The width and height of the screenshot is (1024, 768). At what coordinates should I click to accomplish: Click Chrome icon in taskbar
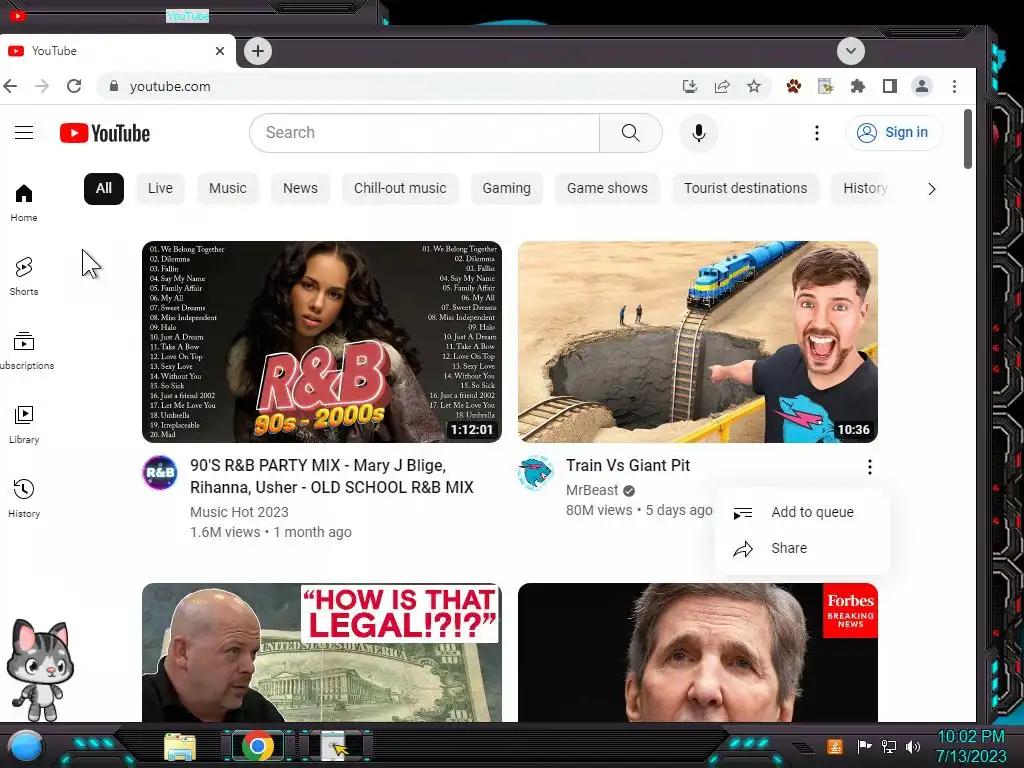pos(258,746)
